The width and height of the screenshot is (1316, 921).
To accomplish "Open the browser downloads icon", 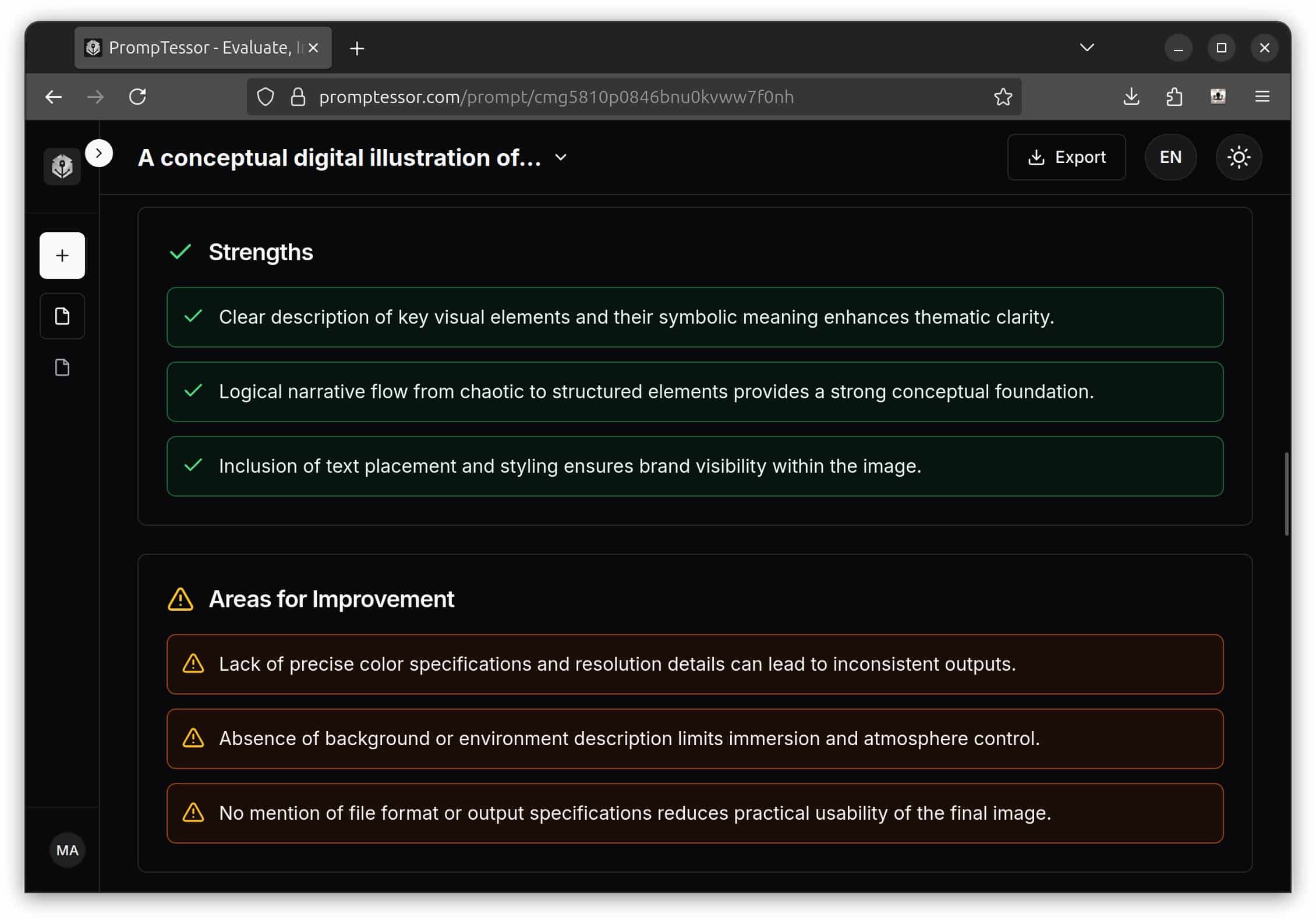I will 1131,97.
